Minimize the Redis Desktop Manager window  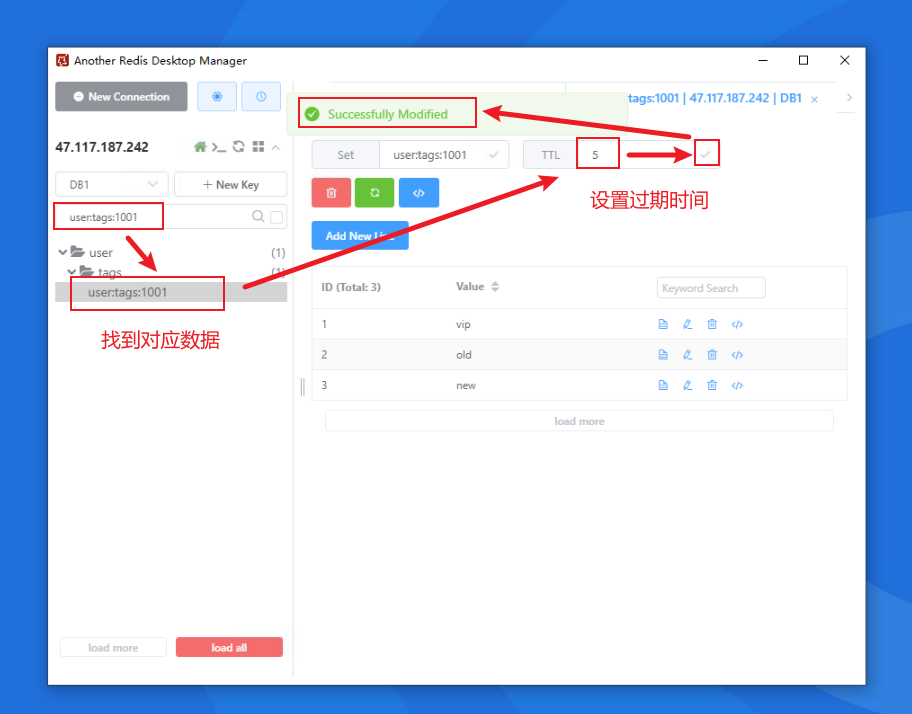pos(763,60)
